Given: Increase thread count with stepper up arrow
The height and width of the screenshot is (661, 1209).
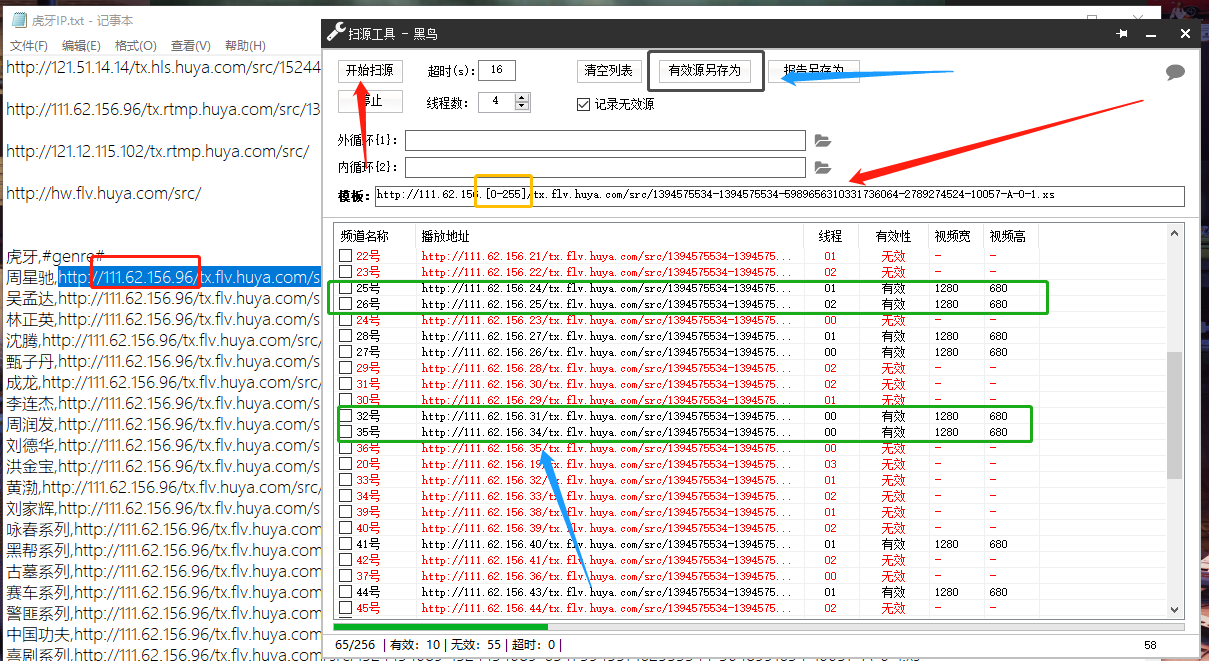Looking at the screenshot, I should pos(522,97).
